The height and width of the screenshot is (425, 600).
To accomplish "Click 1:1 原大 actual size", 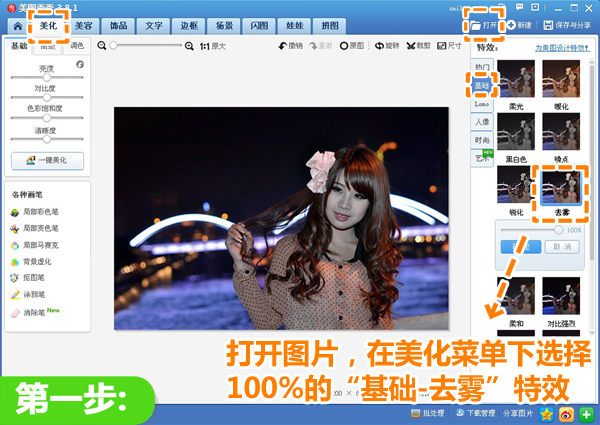I will click(x=213, y=47).
